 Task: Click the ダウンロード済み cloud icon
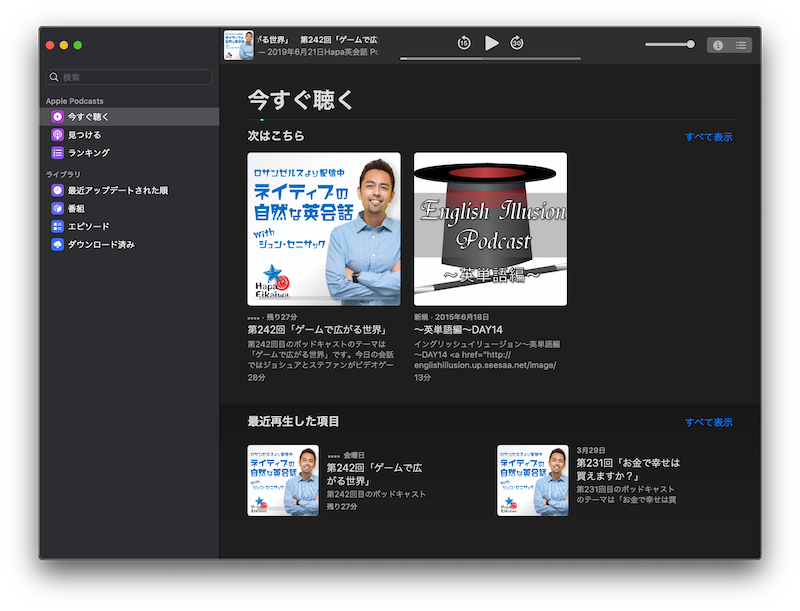point(58,244)
